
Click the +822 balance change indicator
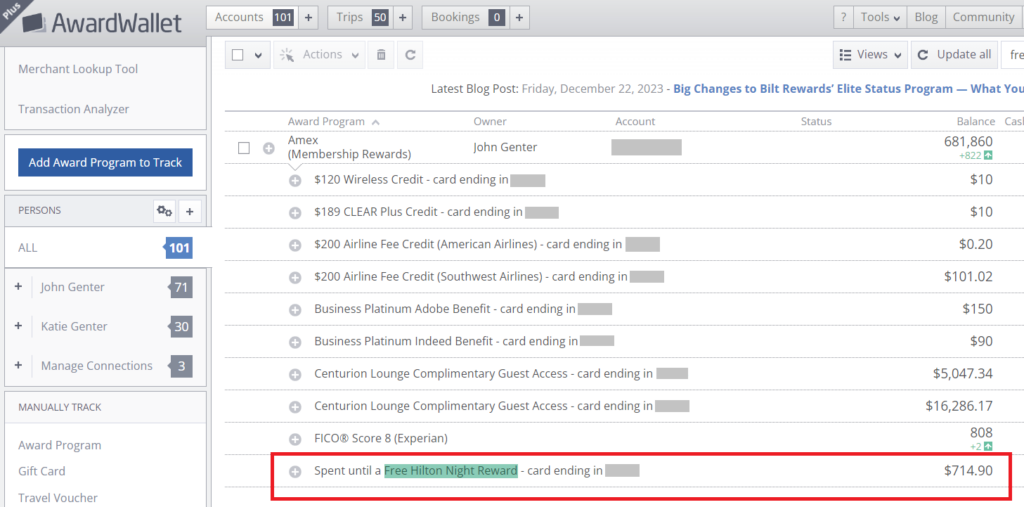click(x=976, y=155)
